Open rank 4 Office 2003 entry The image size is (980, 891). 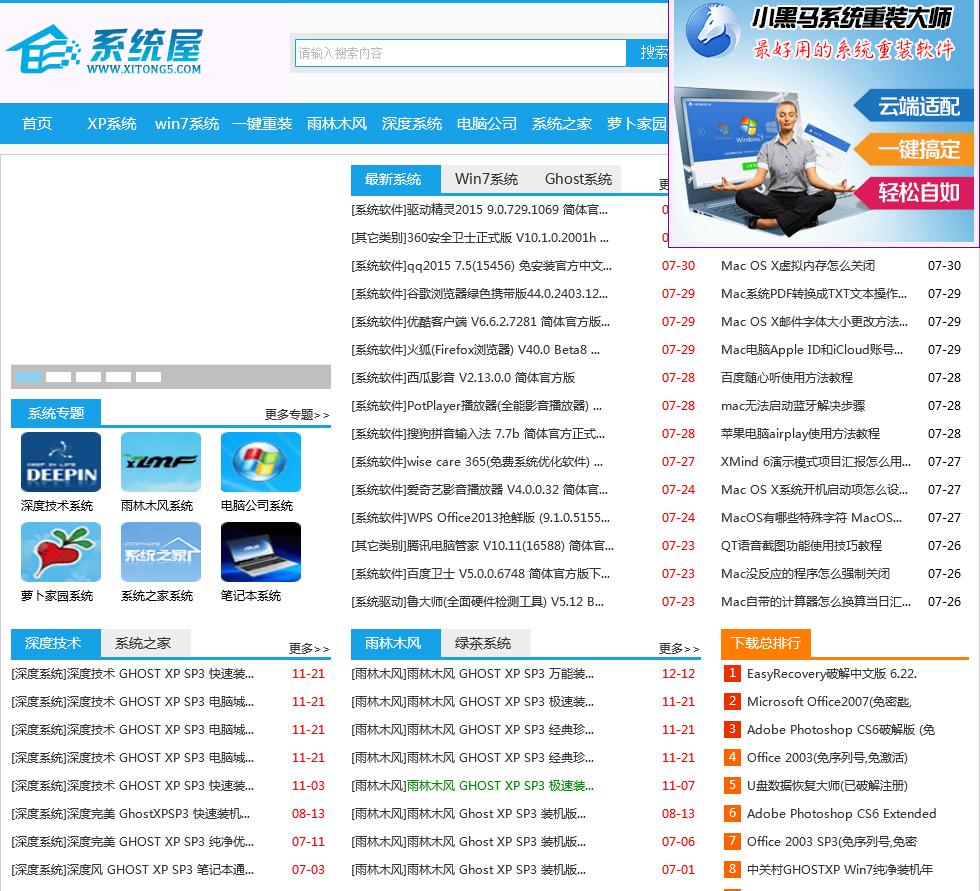click(x=827, y=758)
